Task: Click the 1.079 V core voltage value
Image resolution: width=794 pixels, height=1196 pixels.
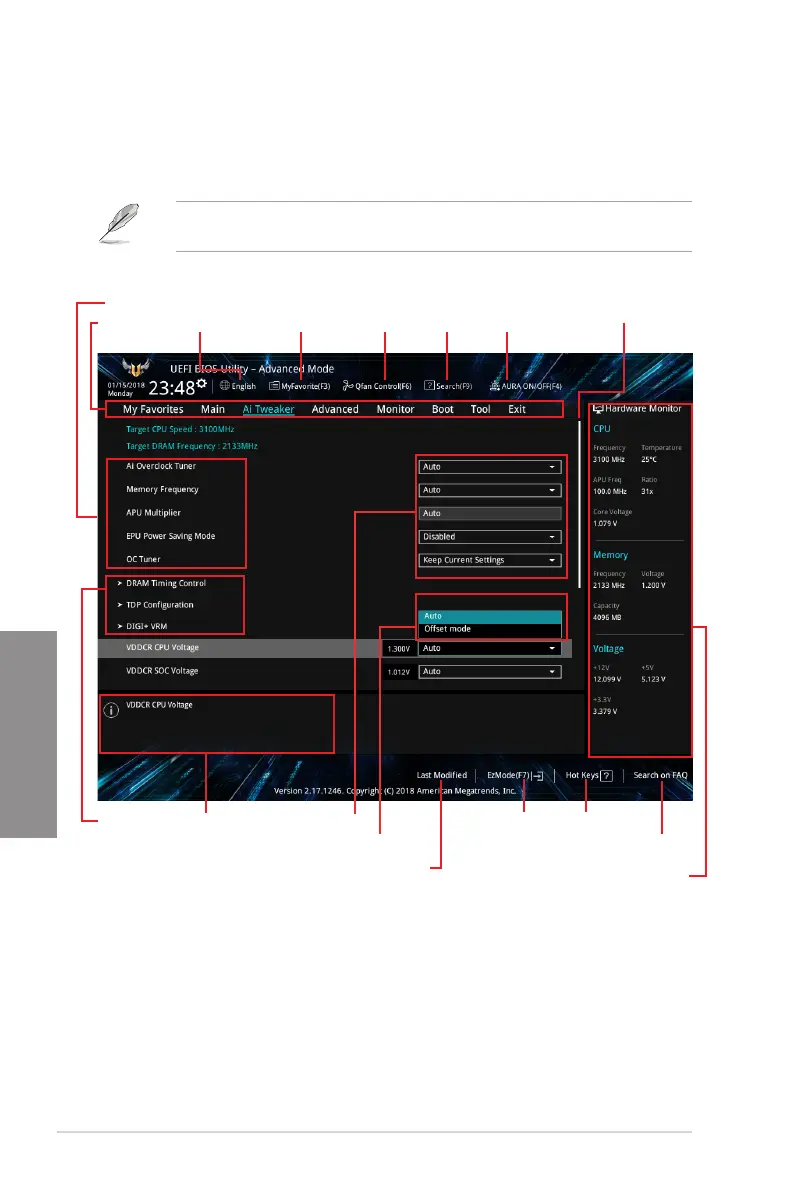Action: [x=605, y=524]
